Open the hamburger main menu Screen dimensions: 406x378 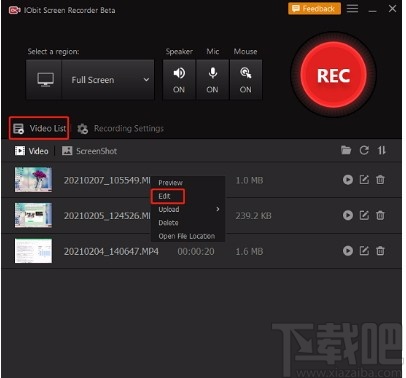[352, 9]
